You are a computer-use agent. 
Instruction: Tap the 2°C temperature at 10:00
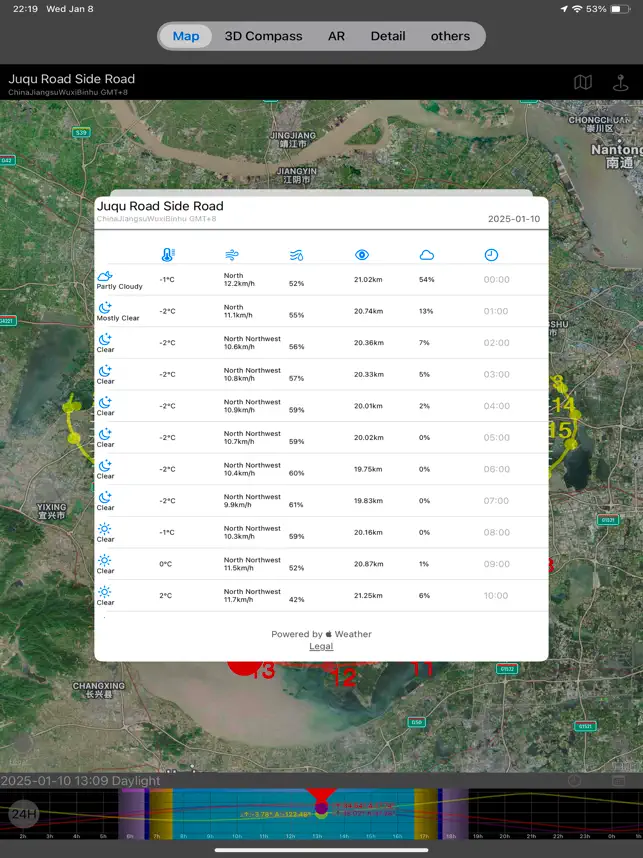166,595
